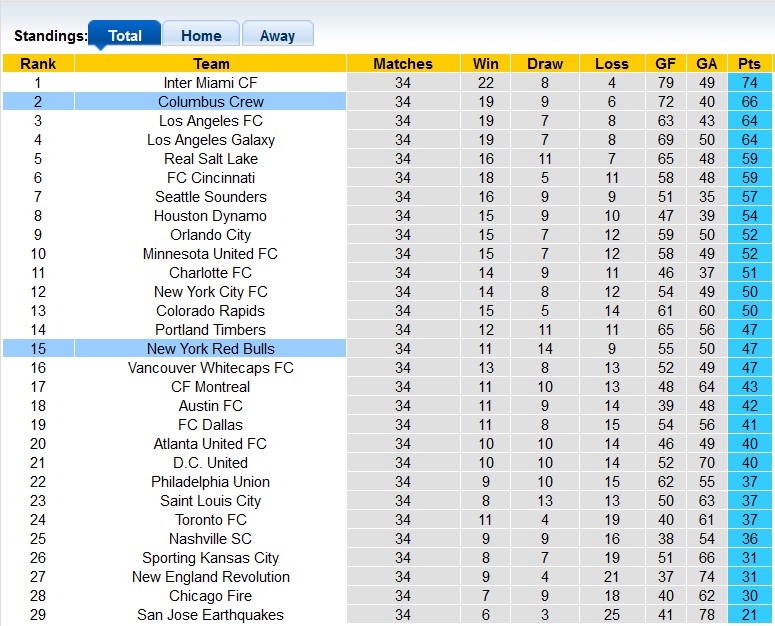Open the Columbus Crew team page
775x626 pixels.
(211, 102)
